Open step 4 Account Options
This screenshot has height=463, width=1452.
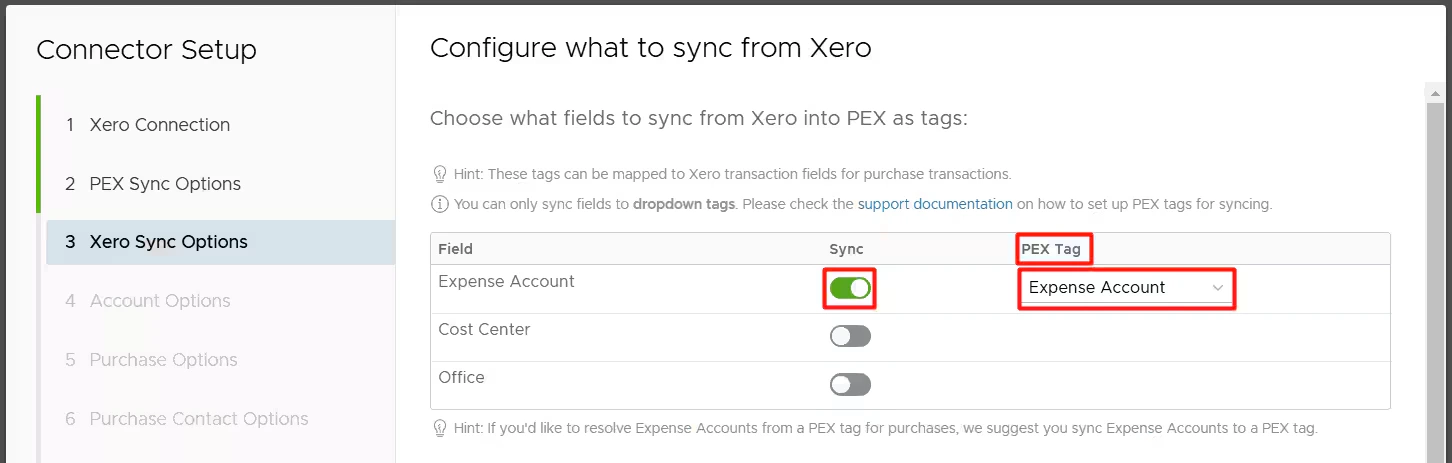[x=160, y=301]
